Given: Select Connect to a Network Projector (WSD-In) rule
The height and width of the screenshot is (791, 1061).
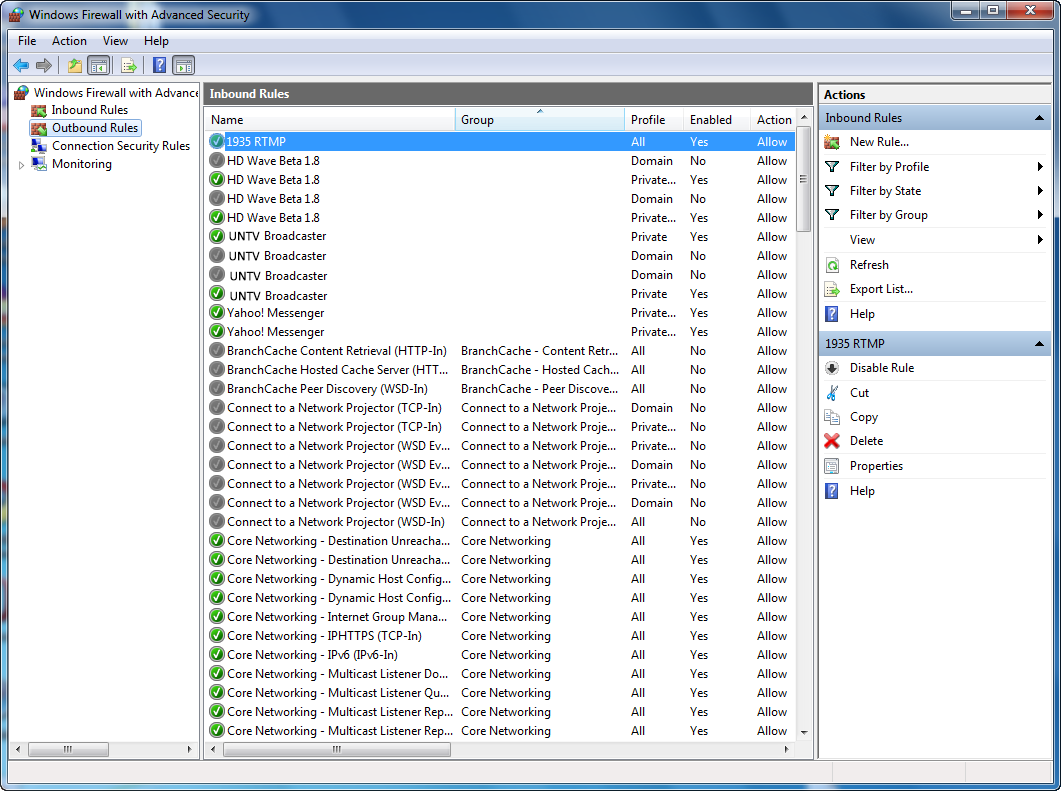Looking at the screenshot, I should click(x=500, y=522).
